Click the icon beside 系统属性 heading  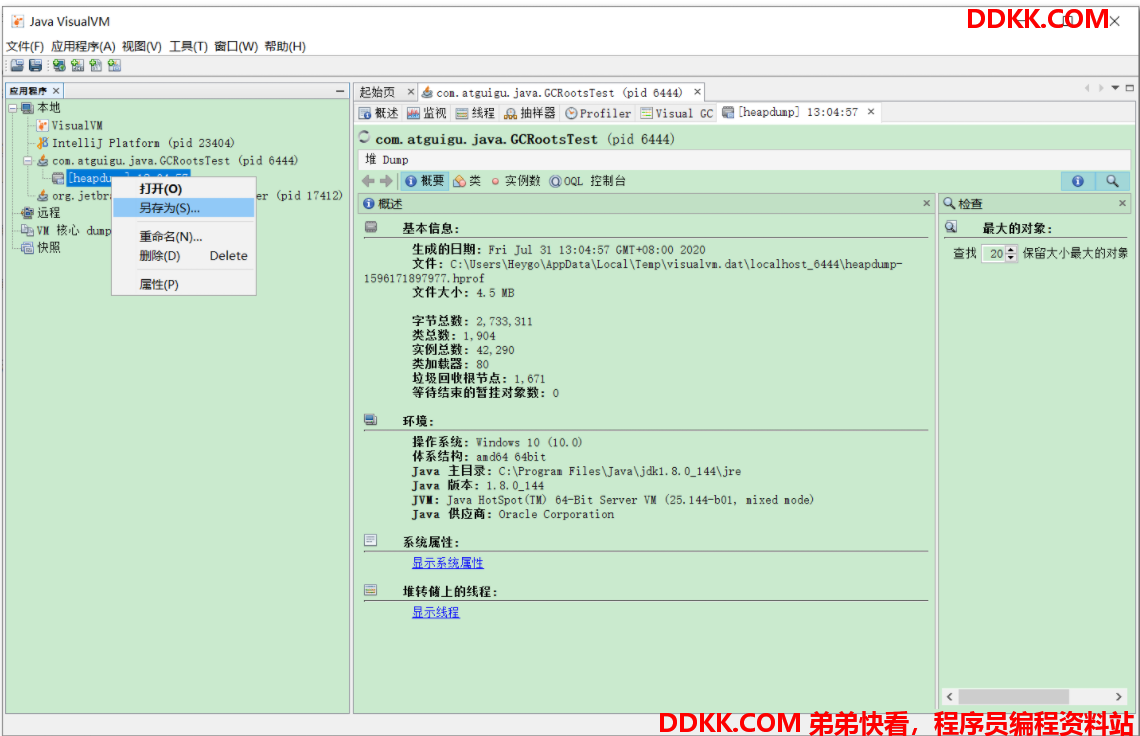point(371,540)
